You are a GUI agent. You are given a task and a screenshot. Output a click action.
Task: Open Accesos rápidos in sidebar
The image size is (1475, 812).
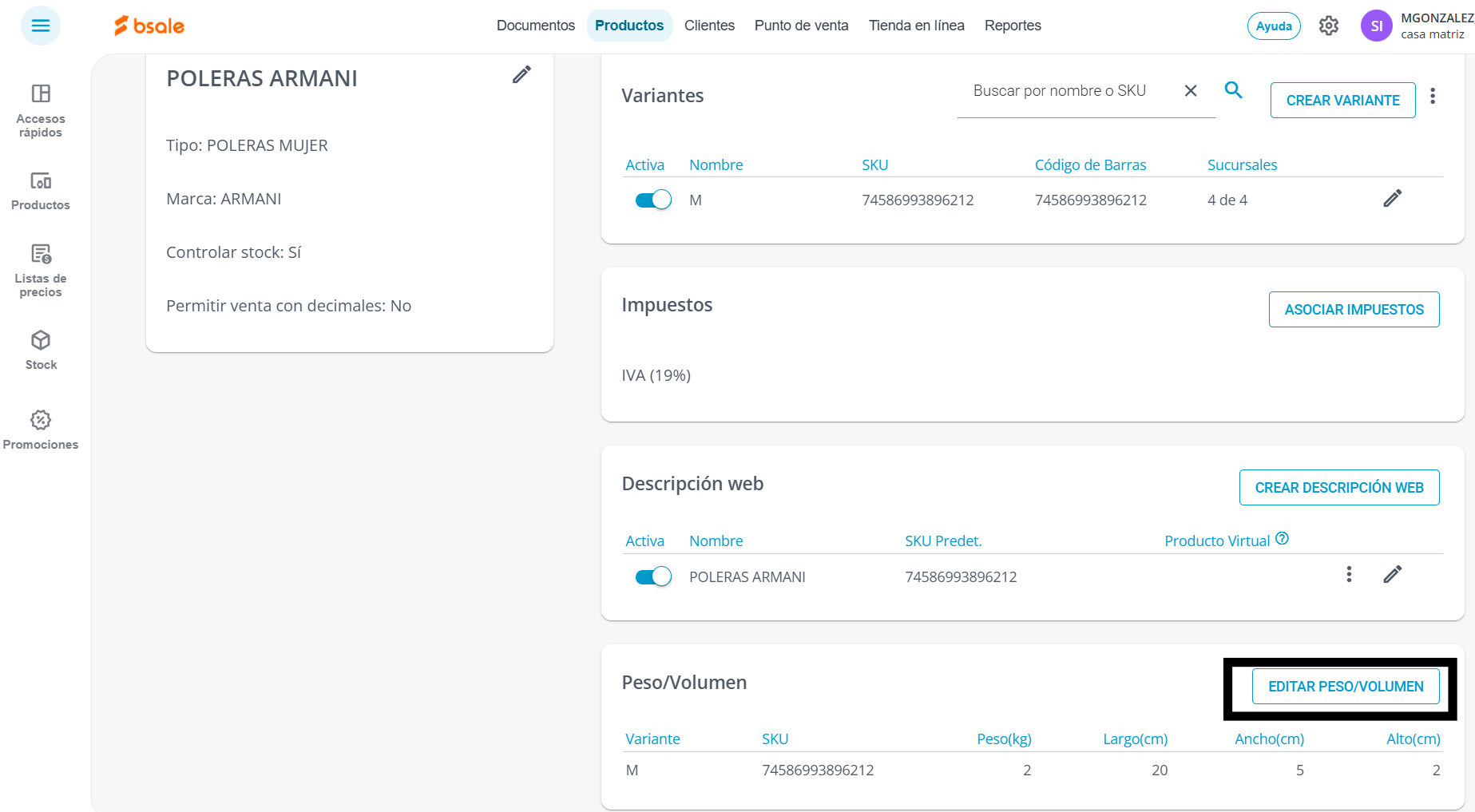click(x=41, y=111)
